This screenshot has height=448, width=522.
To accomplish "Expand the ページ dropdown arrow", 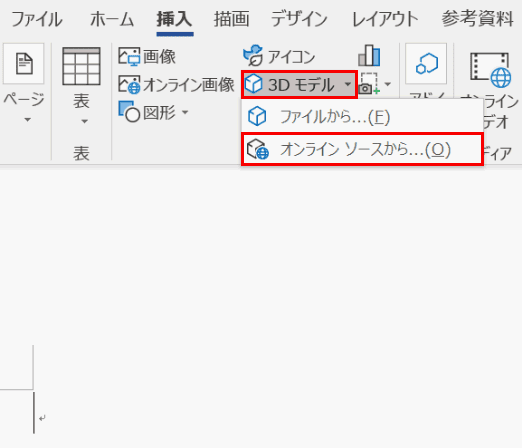I will [27, 120].
